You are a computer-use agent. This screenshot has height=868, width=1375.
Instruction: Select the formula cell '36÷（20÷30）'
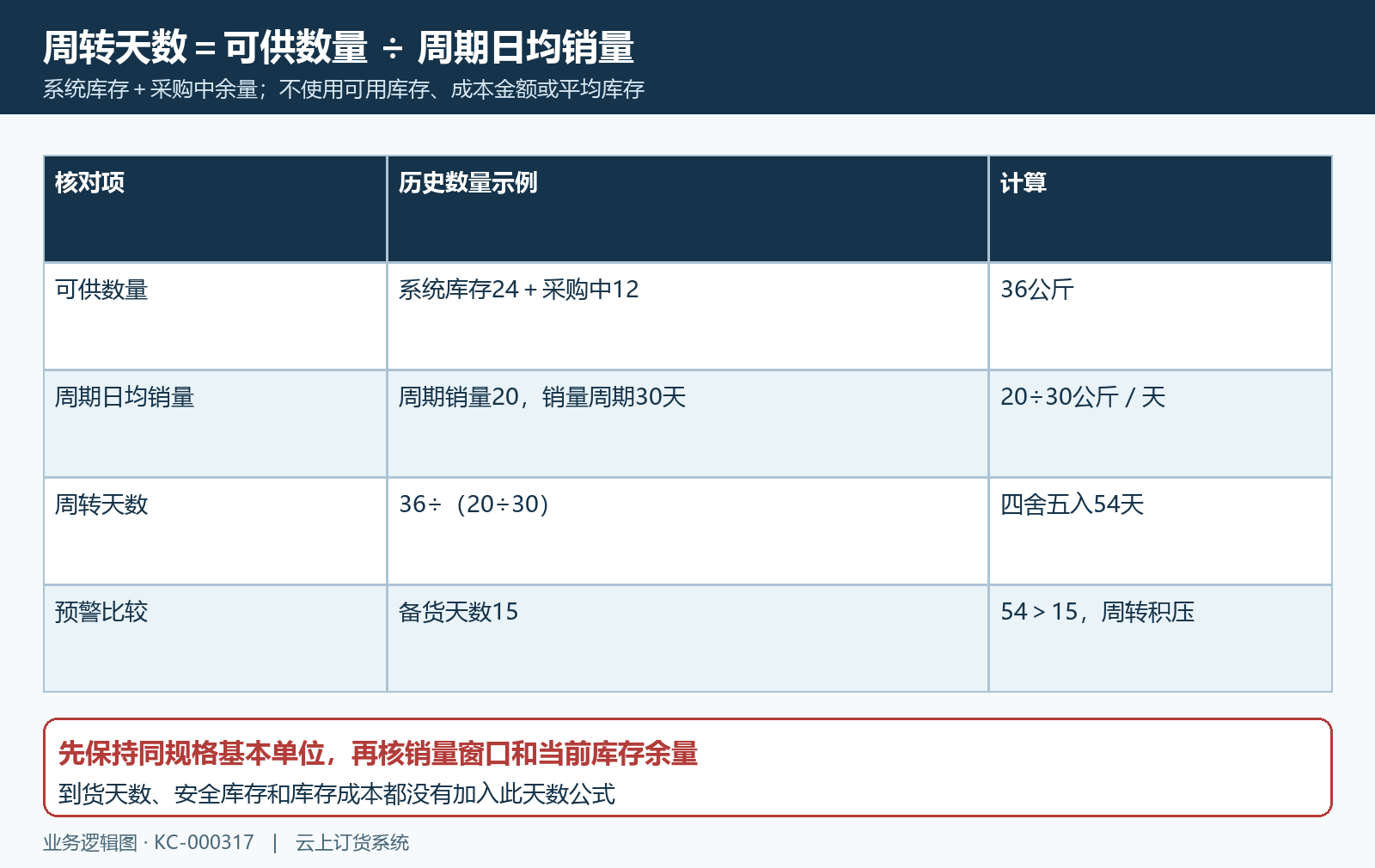[x=687, y=531]
